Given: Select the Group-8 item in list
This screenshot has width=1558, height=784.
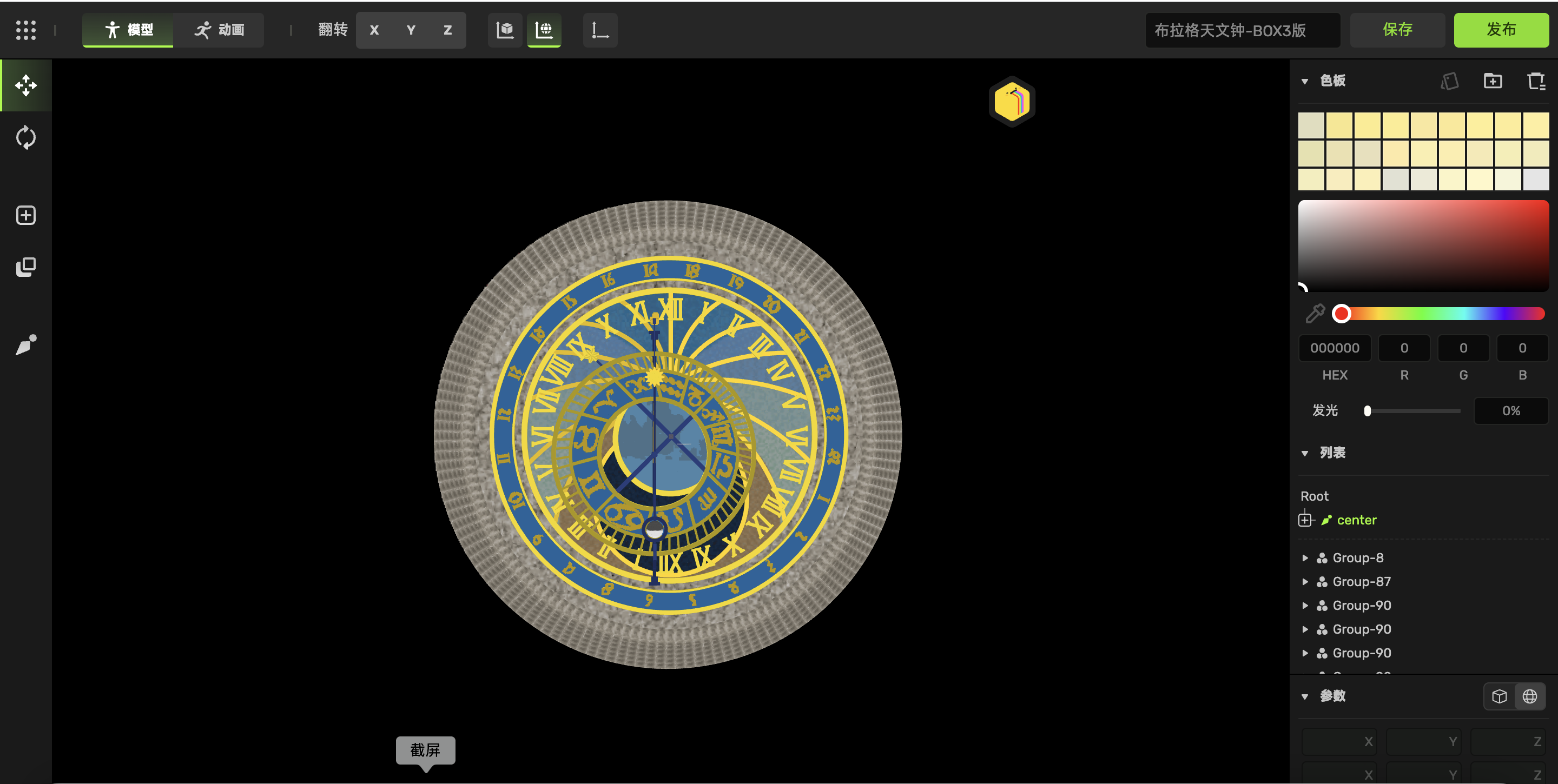Looking at the screenshot, I should point(1358,558).
